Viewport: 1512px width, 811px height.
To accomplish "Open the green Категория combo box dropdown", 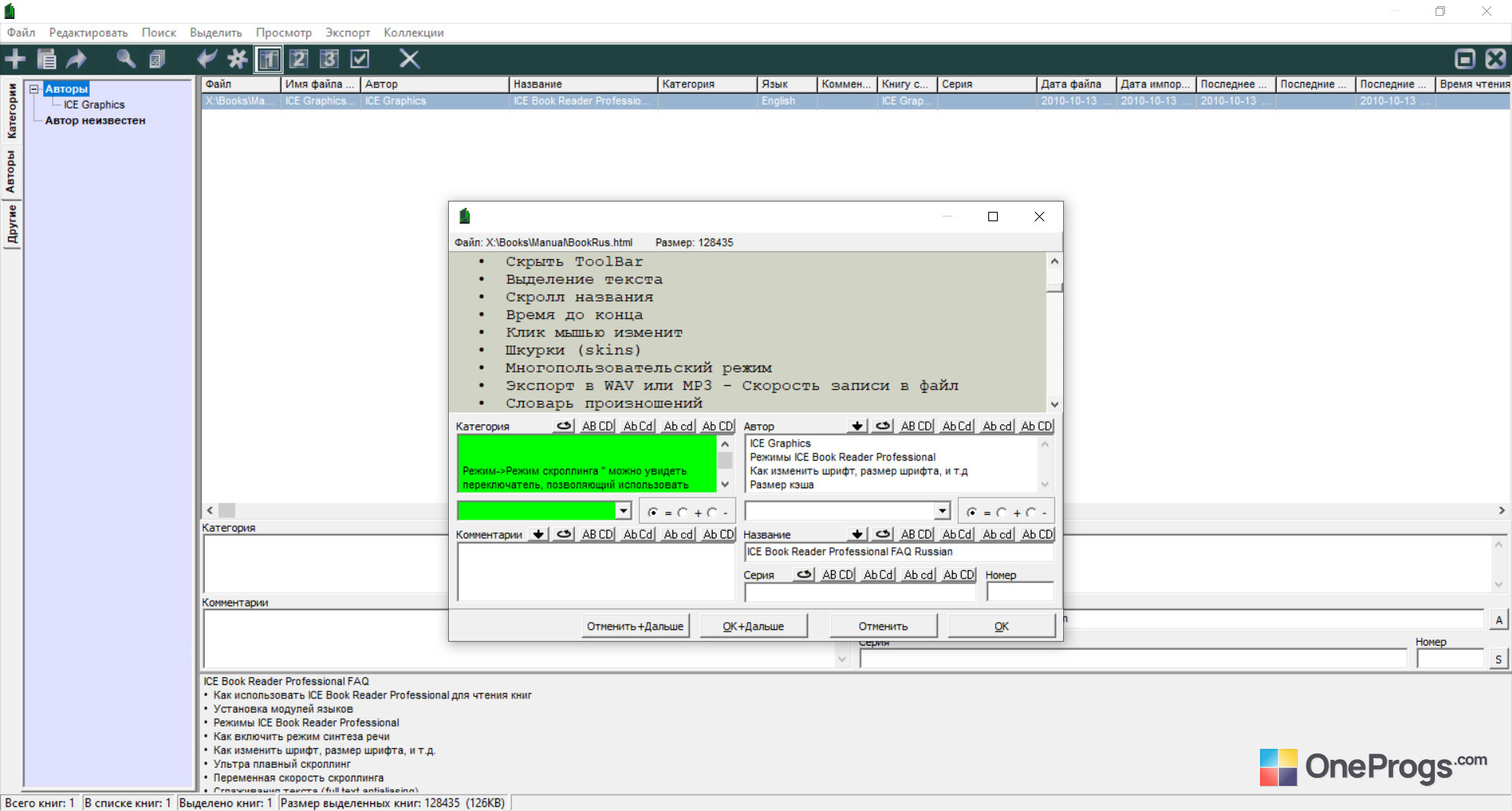I will point(624,511).
